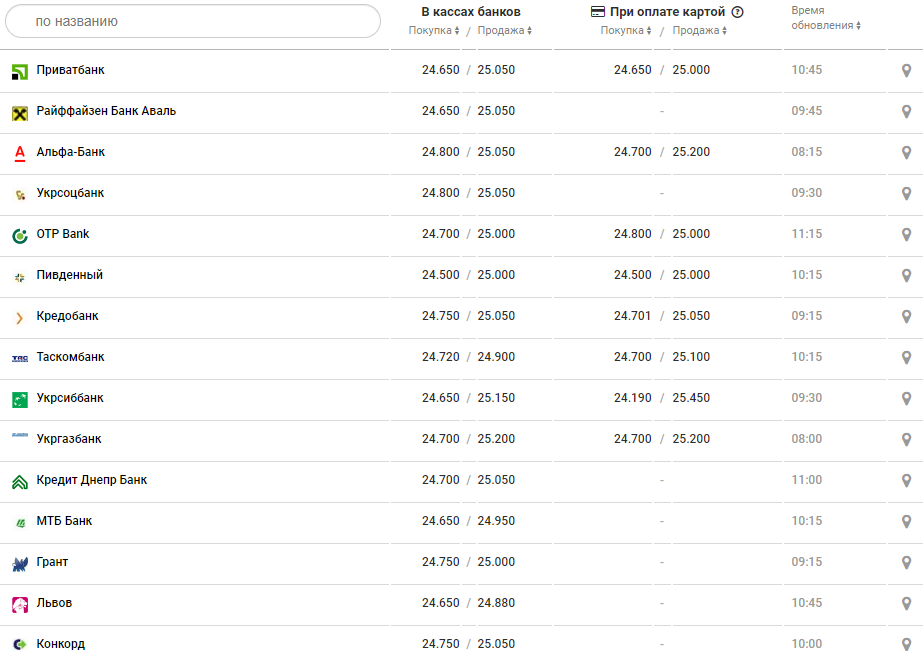Click the help question mark near При оплате картой
The image size is (923, 651).
point(738,12)
